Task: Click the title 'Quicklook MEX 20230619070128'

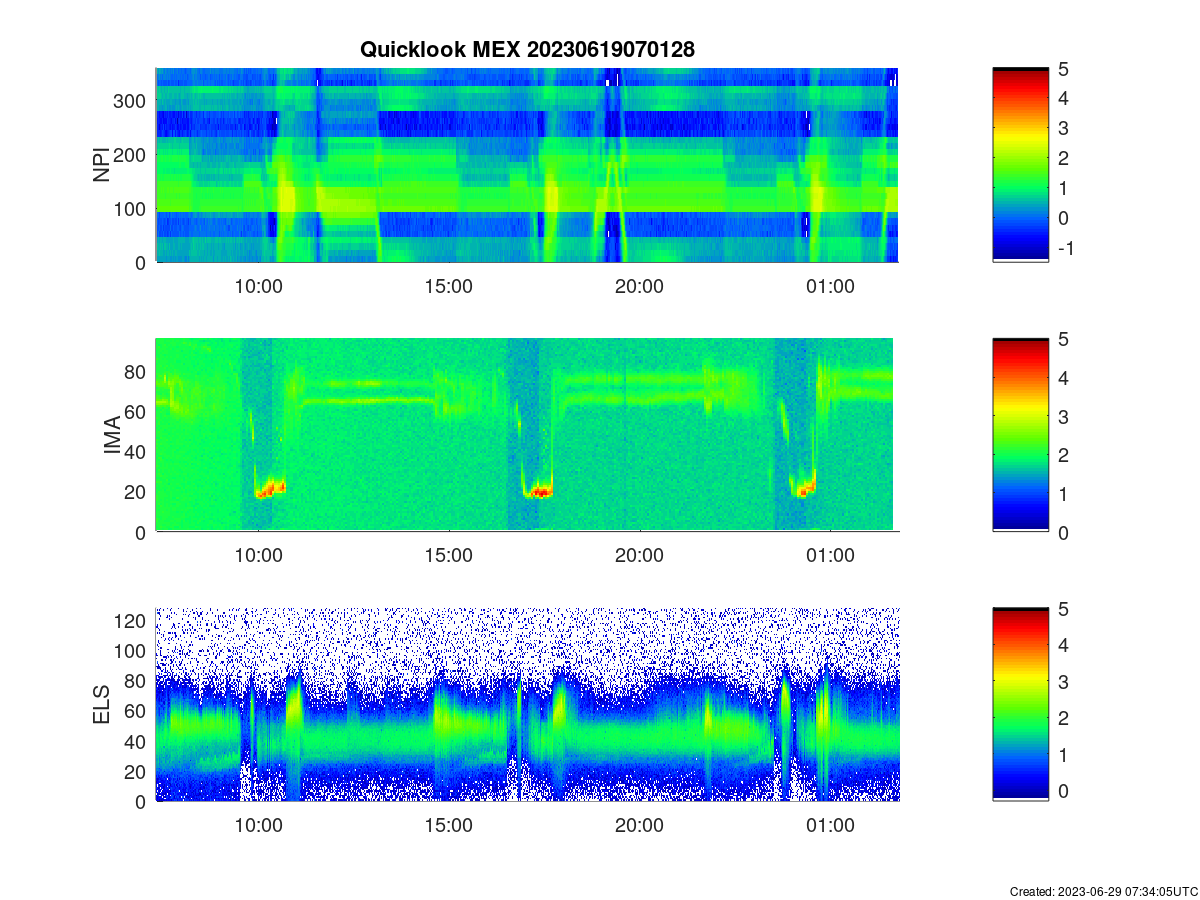Action: [x=527, y=49]
